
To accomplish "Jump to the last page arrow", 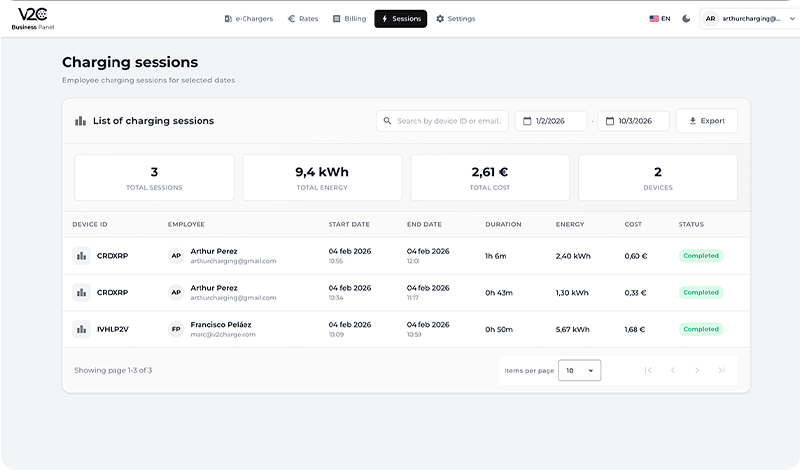I will coord(722,370).
